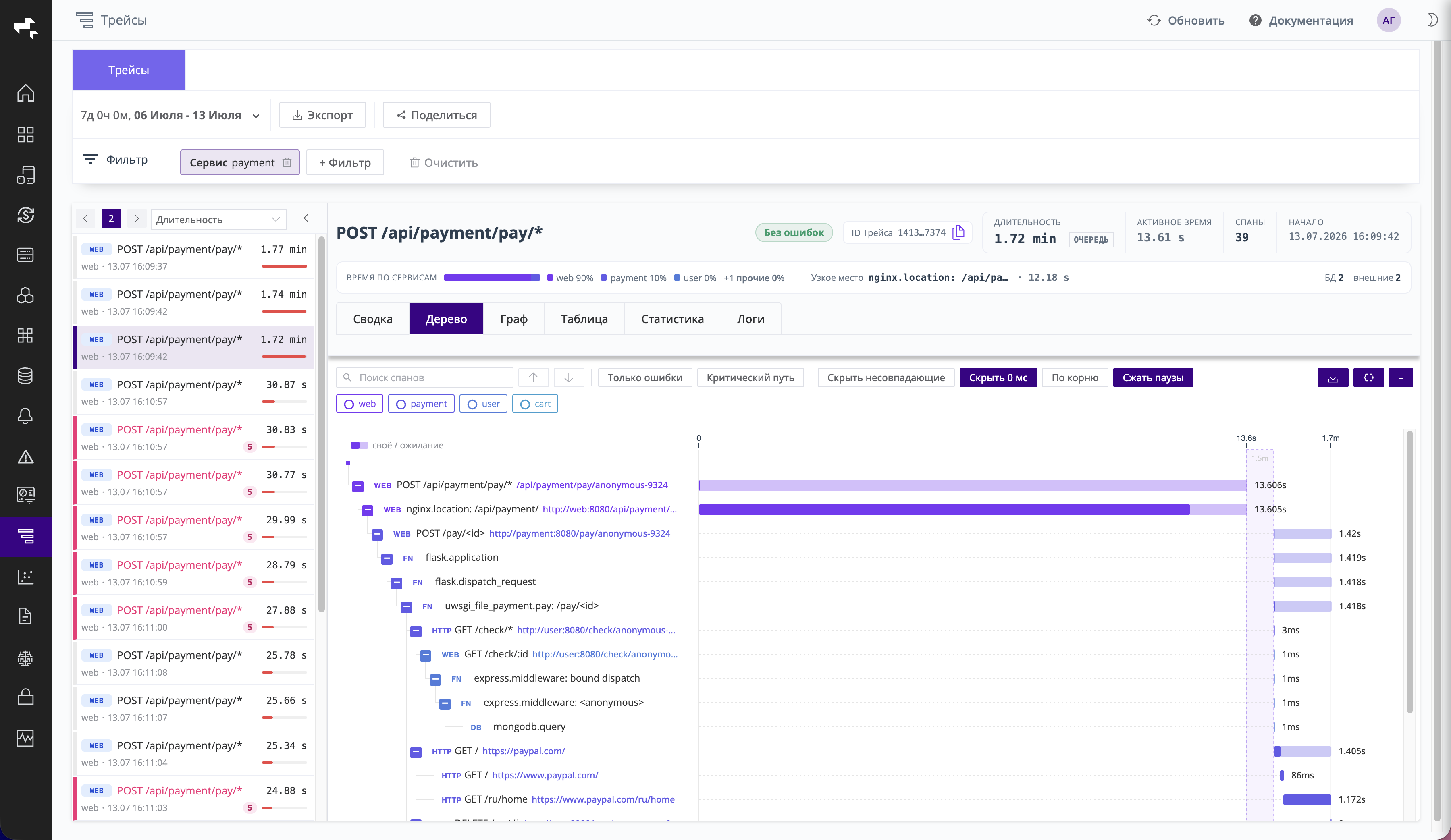Collapse the POST /pay/<id> span node
1451x840 pixels.
tap(377, 535)
